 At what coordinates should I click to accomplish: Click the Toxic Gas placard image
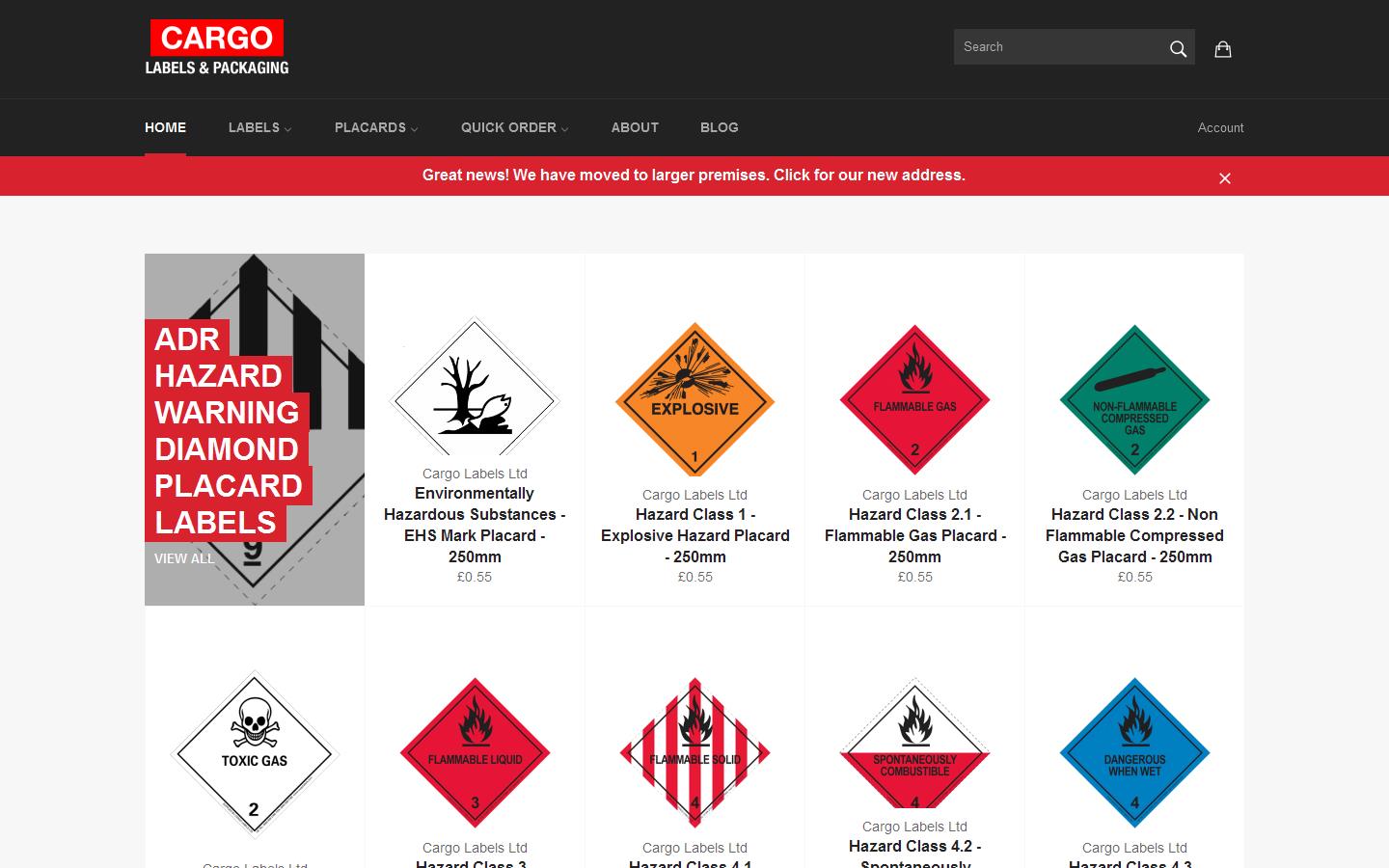pos(254,753)
